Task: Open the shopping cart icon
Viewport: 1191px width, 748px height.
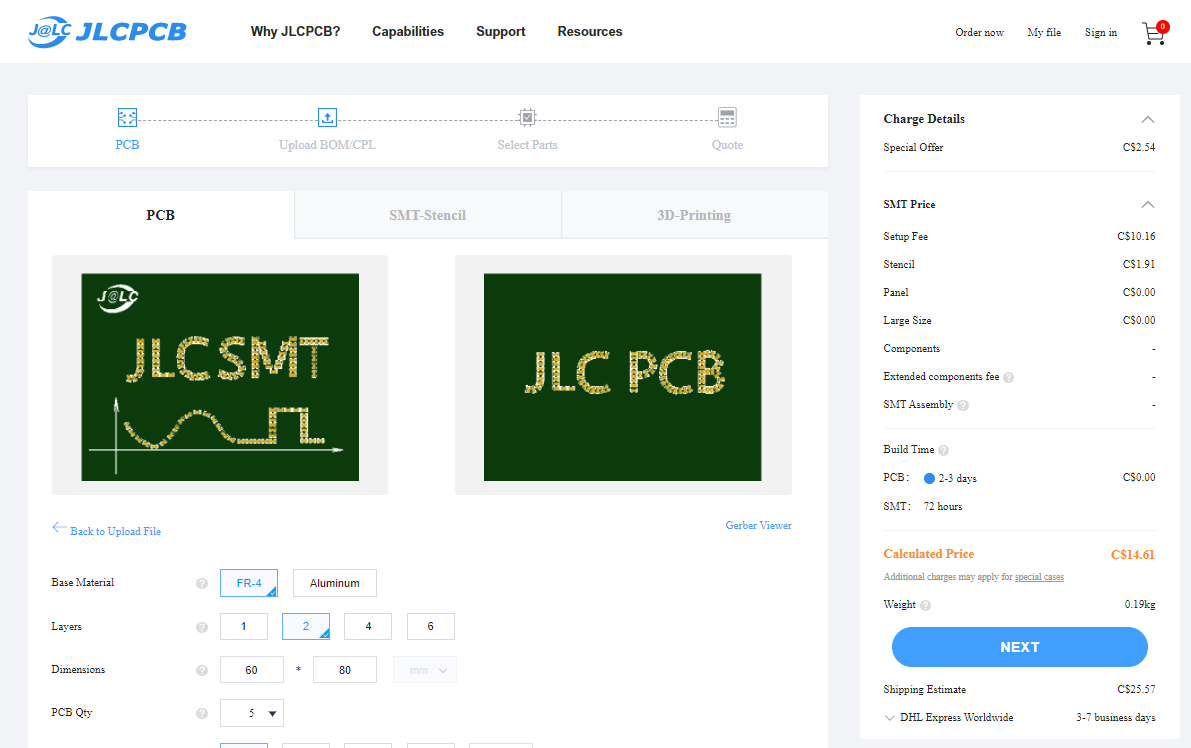Action: (1155, 33)
